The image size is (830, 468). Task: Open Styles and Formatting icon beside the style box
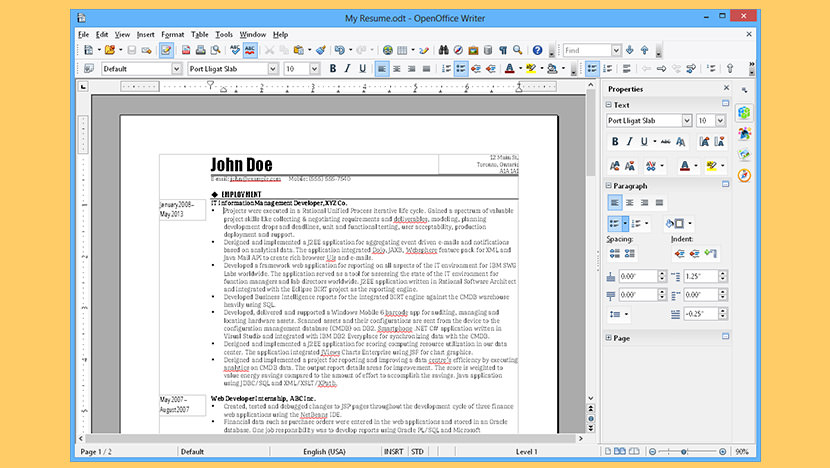(89, 69)
